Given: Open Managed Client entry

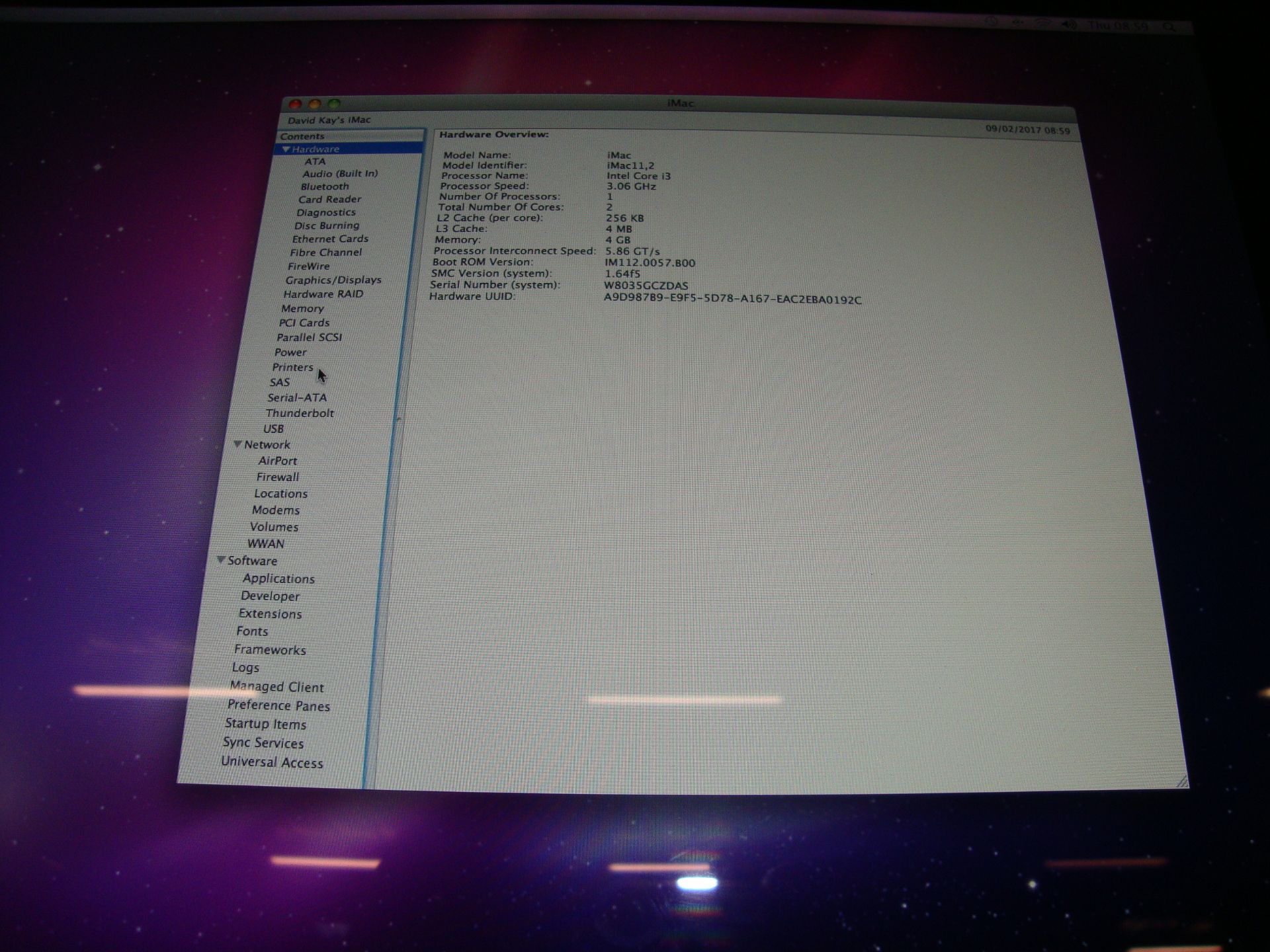Looking at the screenshot, I should [276, 687].
